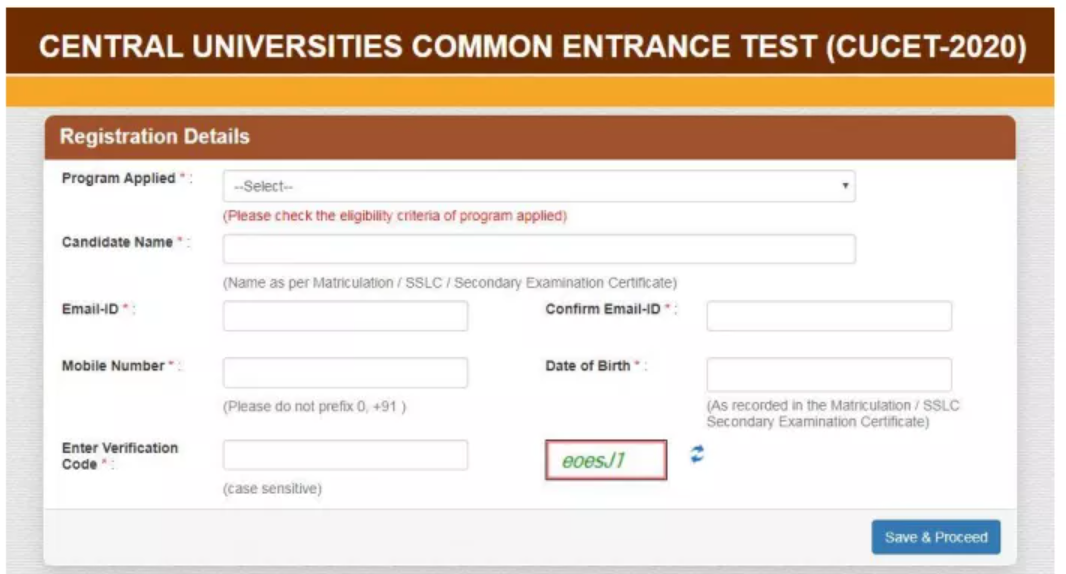This screenshot has height=574, width=1066.
Task: Click the Program Applied label
Action: point(118,178)
